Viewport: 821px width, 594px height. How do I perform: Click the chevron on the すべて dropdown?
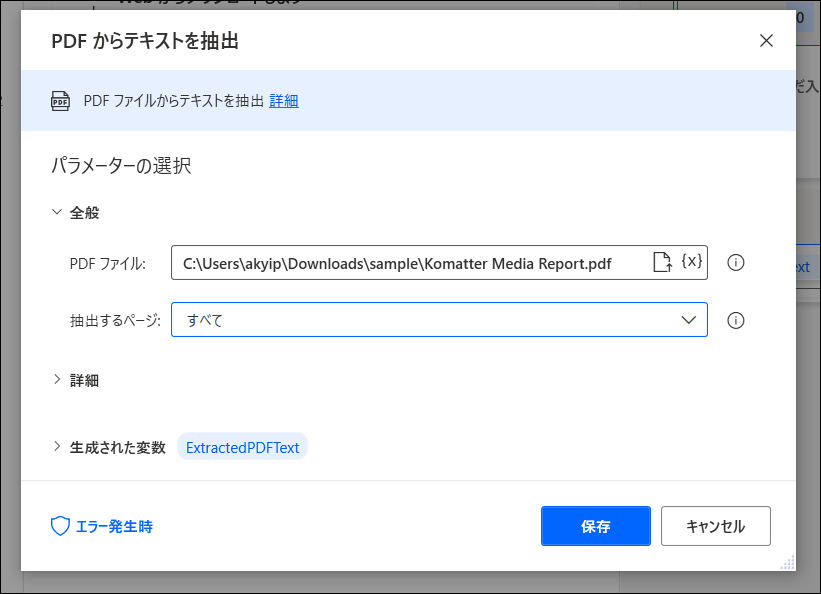[688, 319]
